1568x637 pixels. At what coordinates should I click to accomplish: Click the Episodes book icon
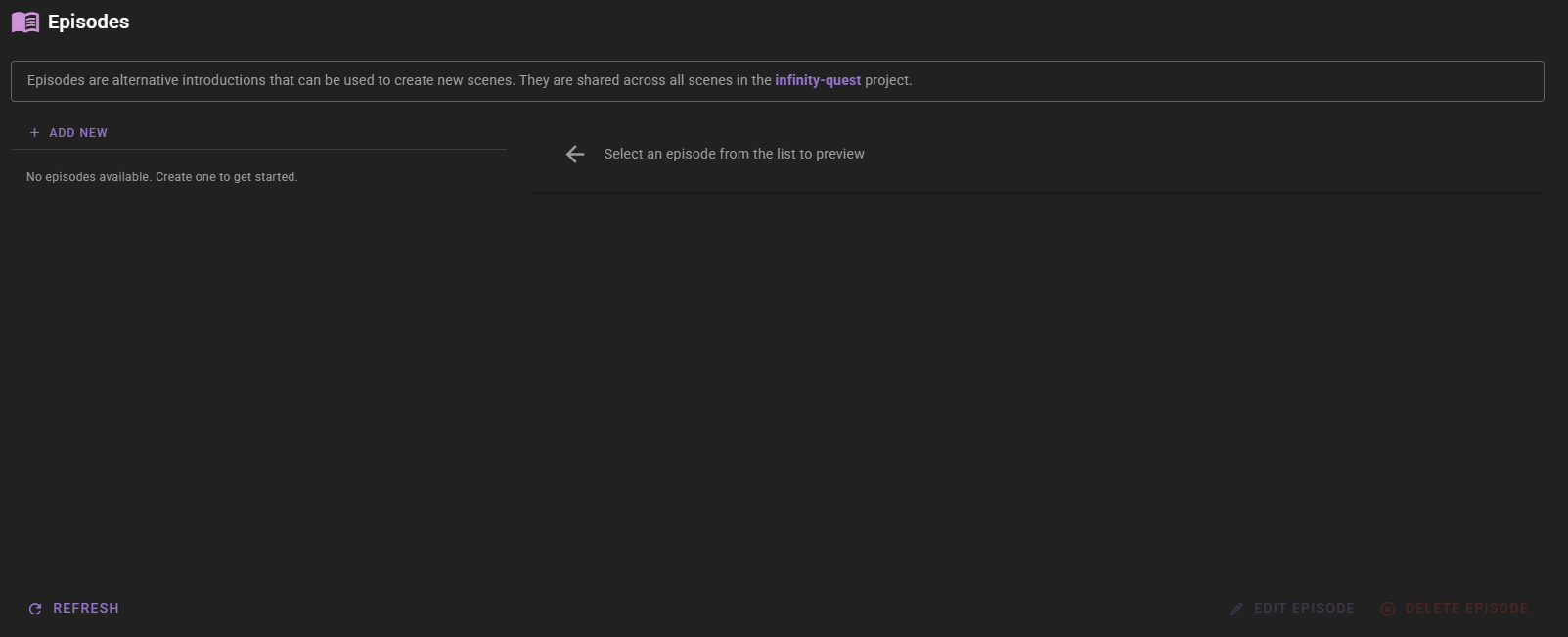[x=25, y=22]
